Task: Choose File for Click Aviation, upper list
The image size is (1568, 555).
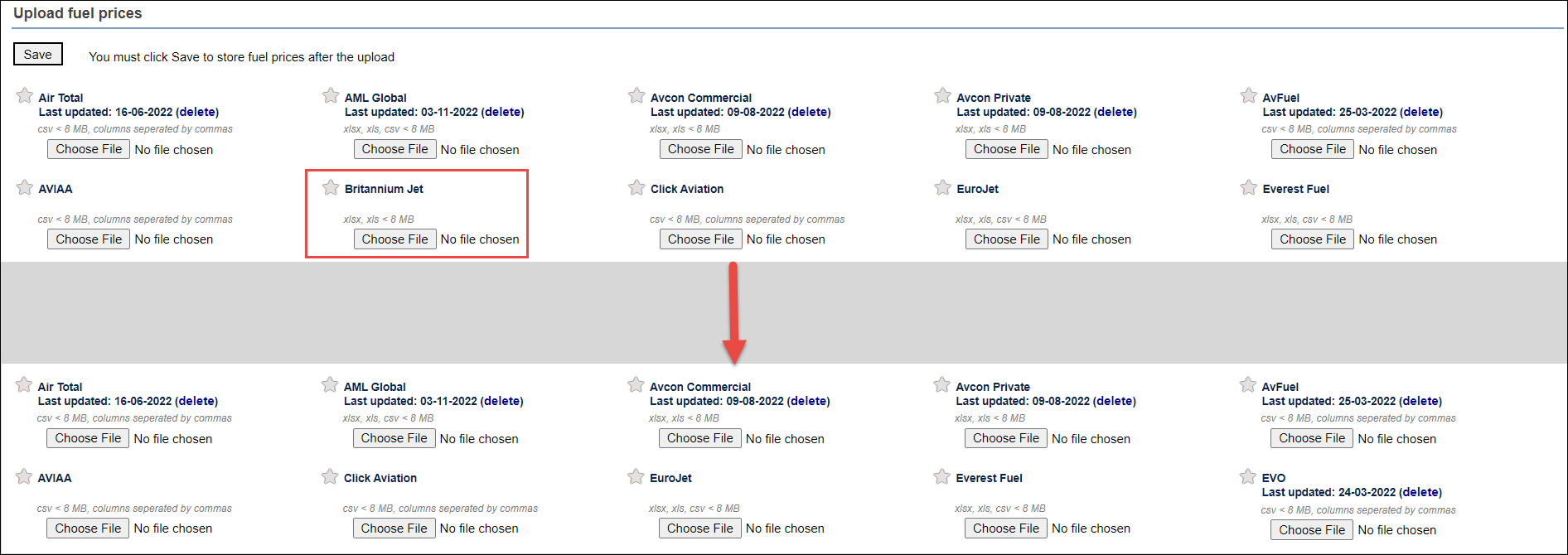Action: (701, 239)
